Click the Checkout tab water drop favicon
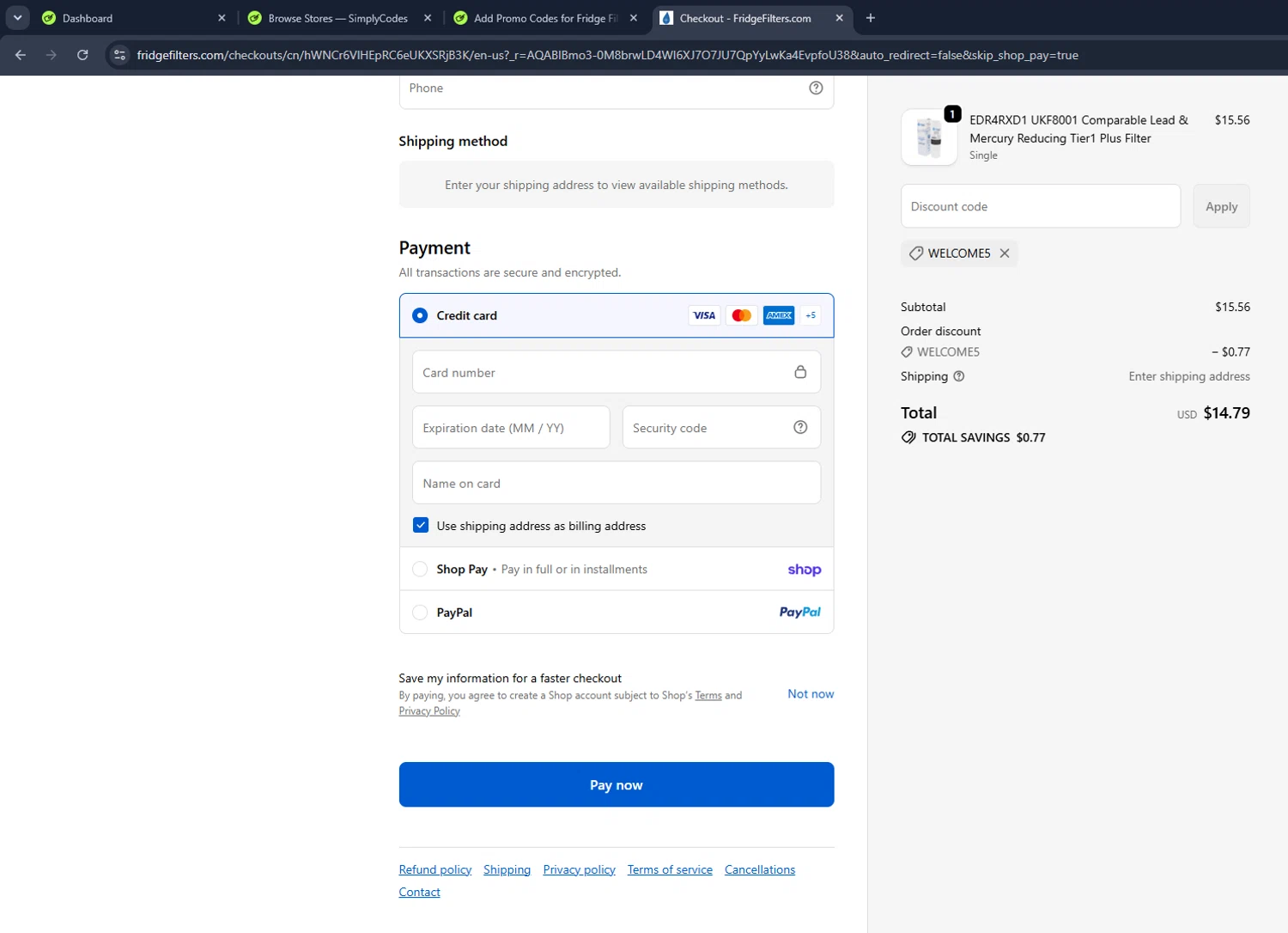 pos(666,18)
